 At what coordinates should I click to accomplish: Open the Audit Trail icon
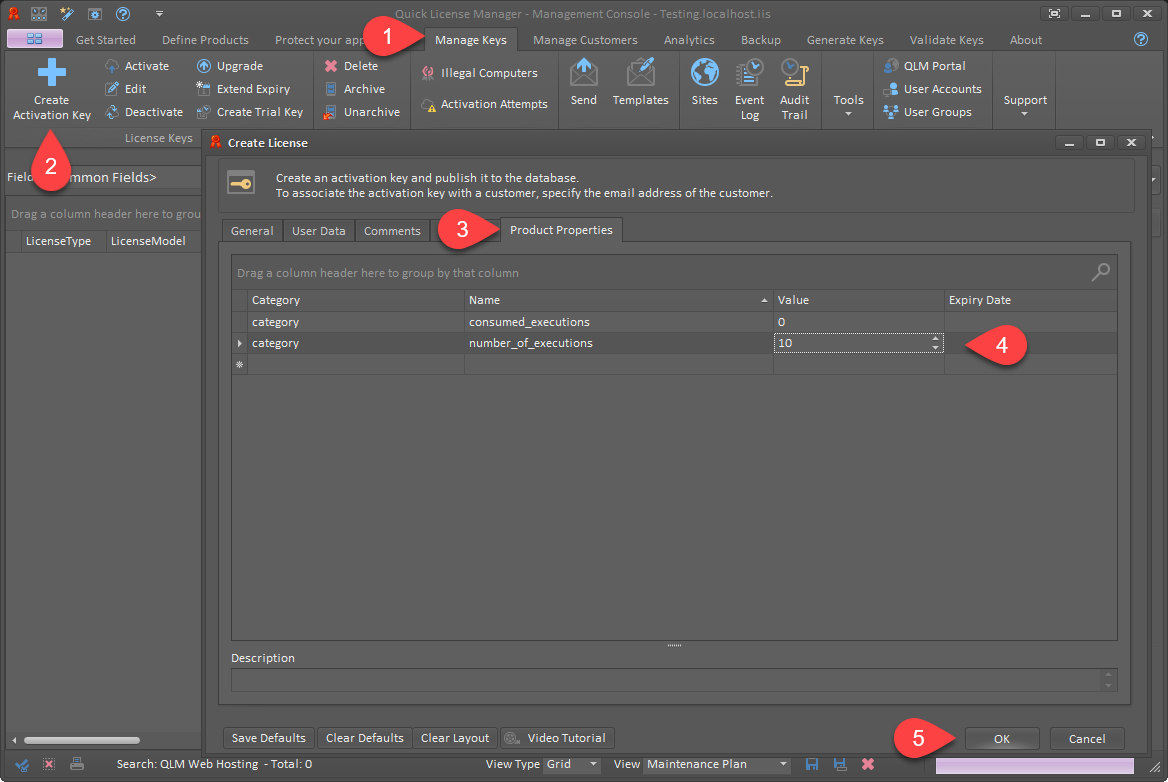(794, 73)
